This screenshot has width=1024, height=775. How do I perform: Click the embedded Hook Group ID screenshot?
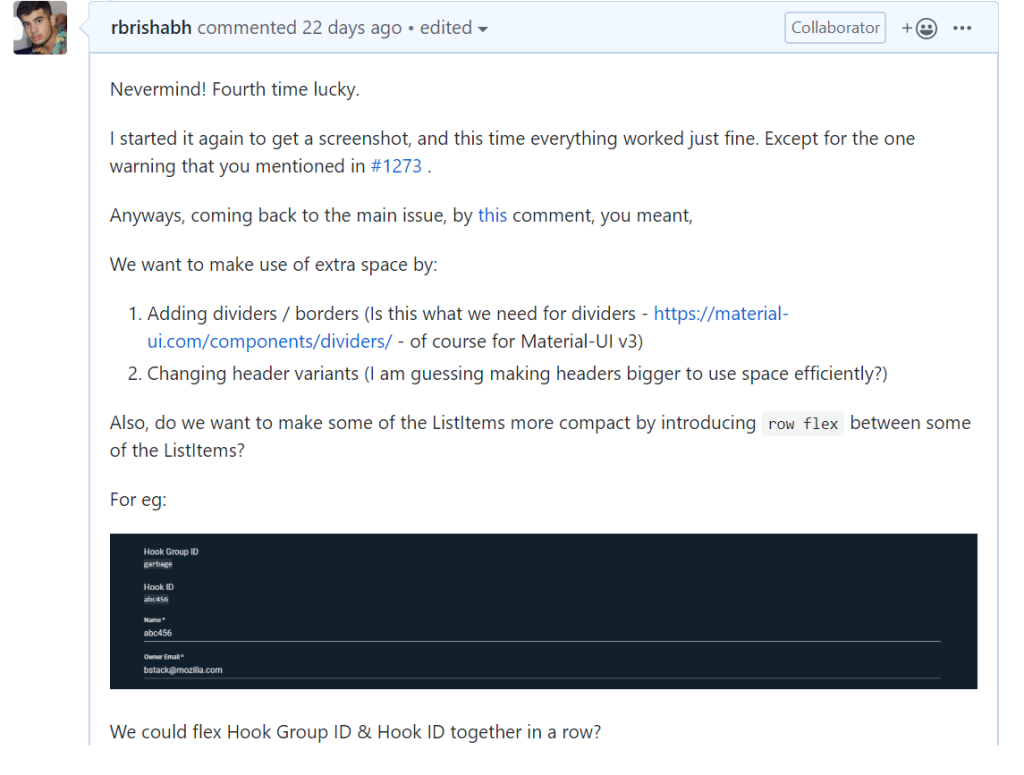tap(543, 611)
